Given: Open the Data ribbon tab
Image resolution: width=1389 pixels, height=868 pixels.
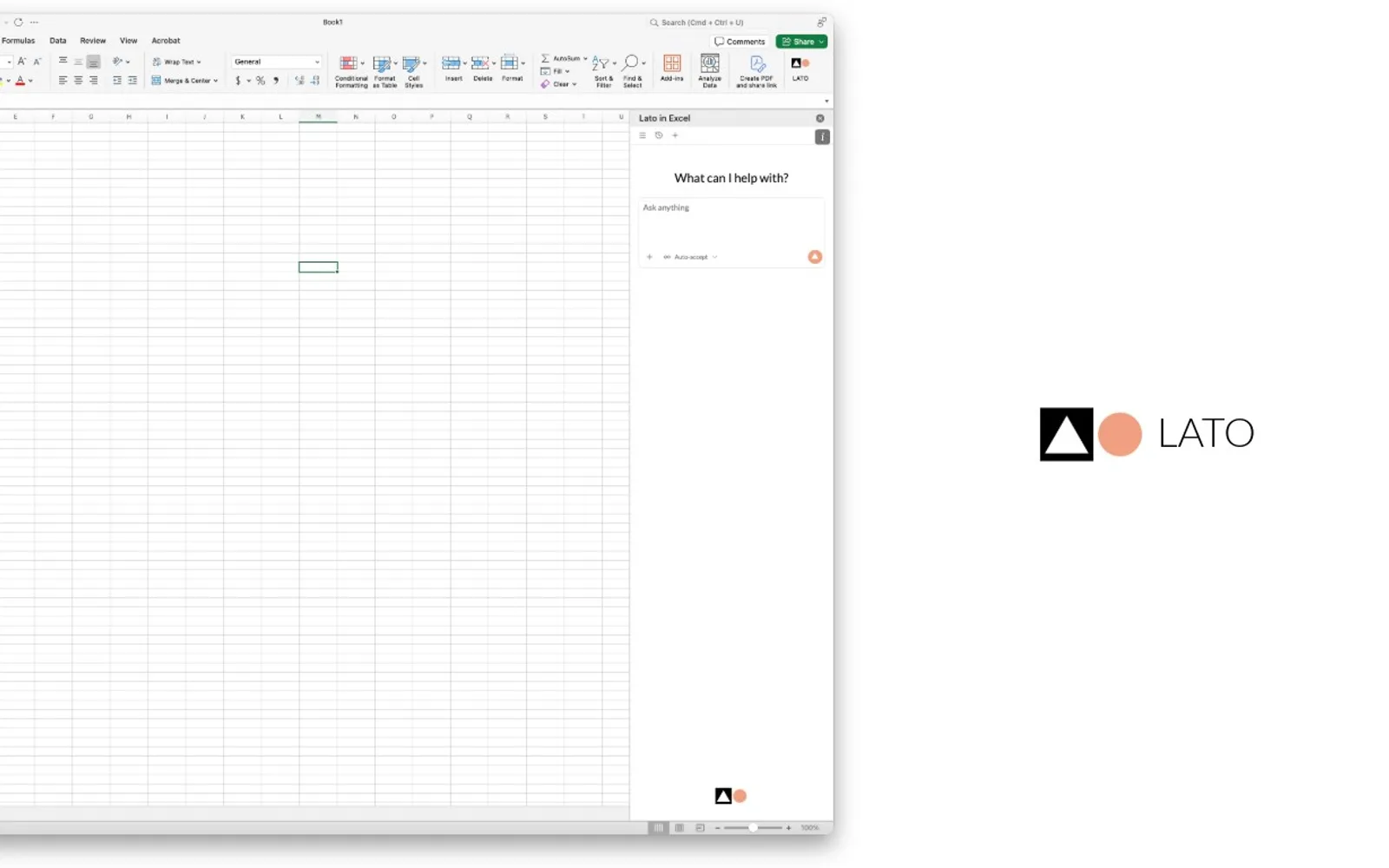Looking at the screenshot, I should coord(58,41).
